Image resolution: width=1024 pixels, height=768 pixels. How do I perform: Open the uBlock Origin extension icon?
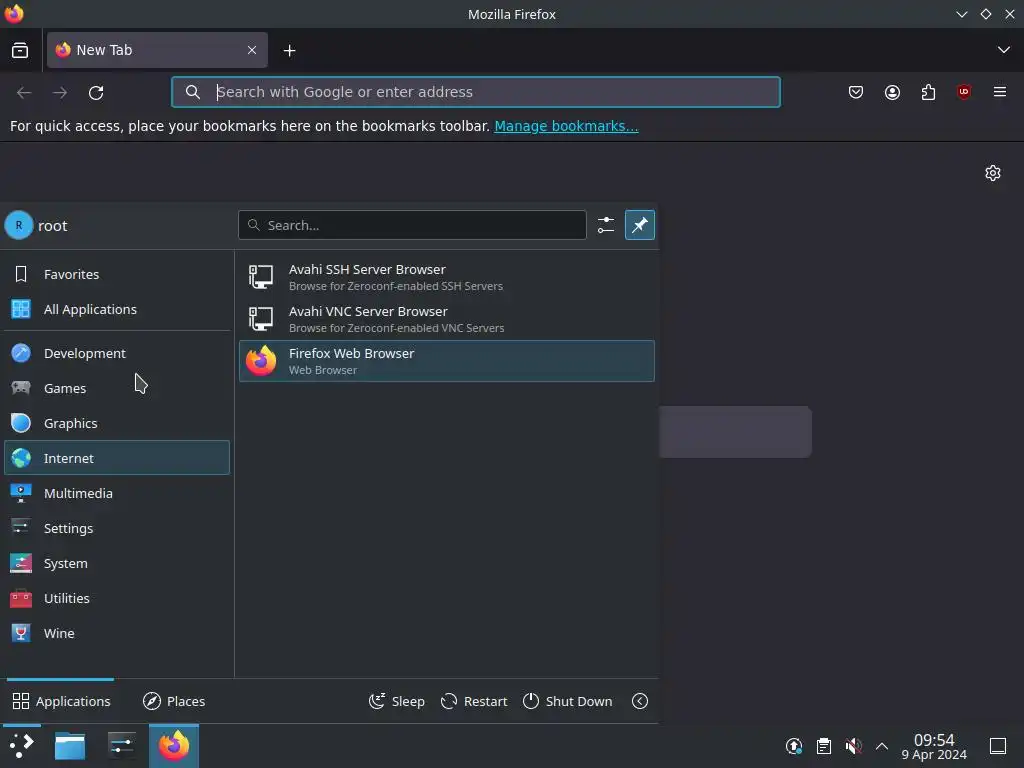[964, 92]
